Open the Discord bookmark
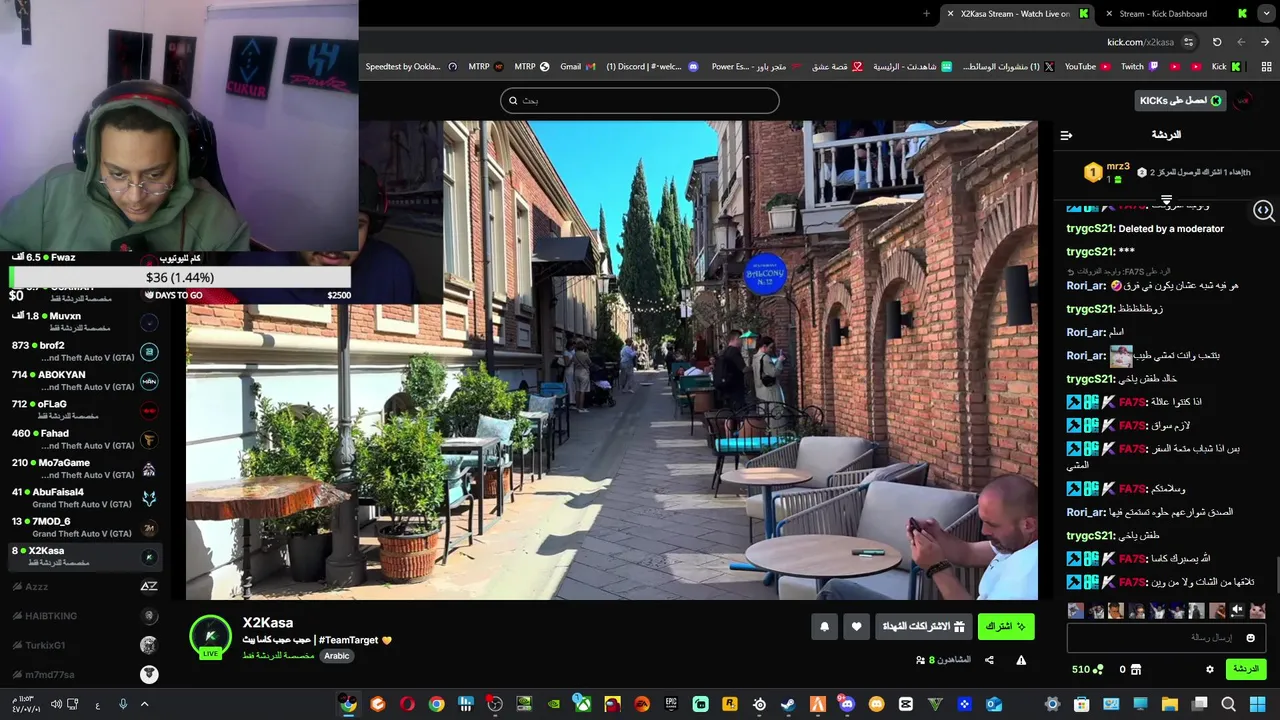 pyautogui.click(x=652, y=67)
